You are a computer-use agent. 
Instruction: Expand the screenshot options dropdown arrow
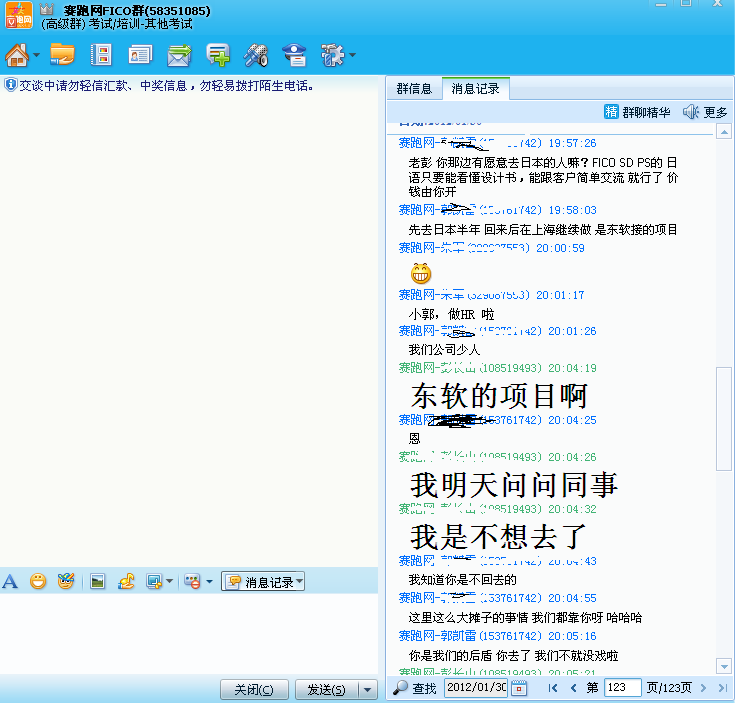(170, 582)
